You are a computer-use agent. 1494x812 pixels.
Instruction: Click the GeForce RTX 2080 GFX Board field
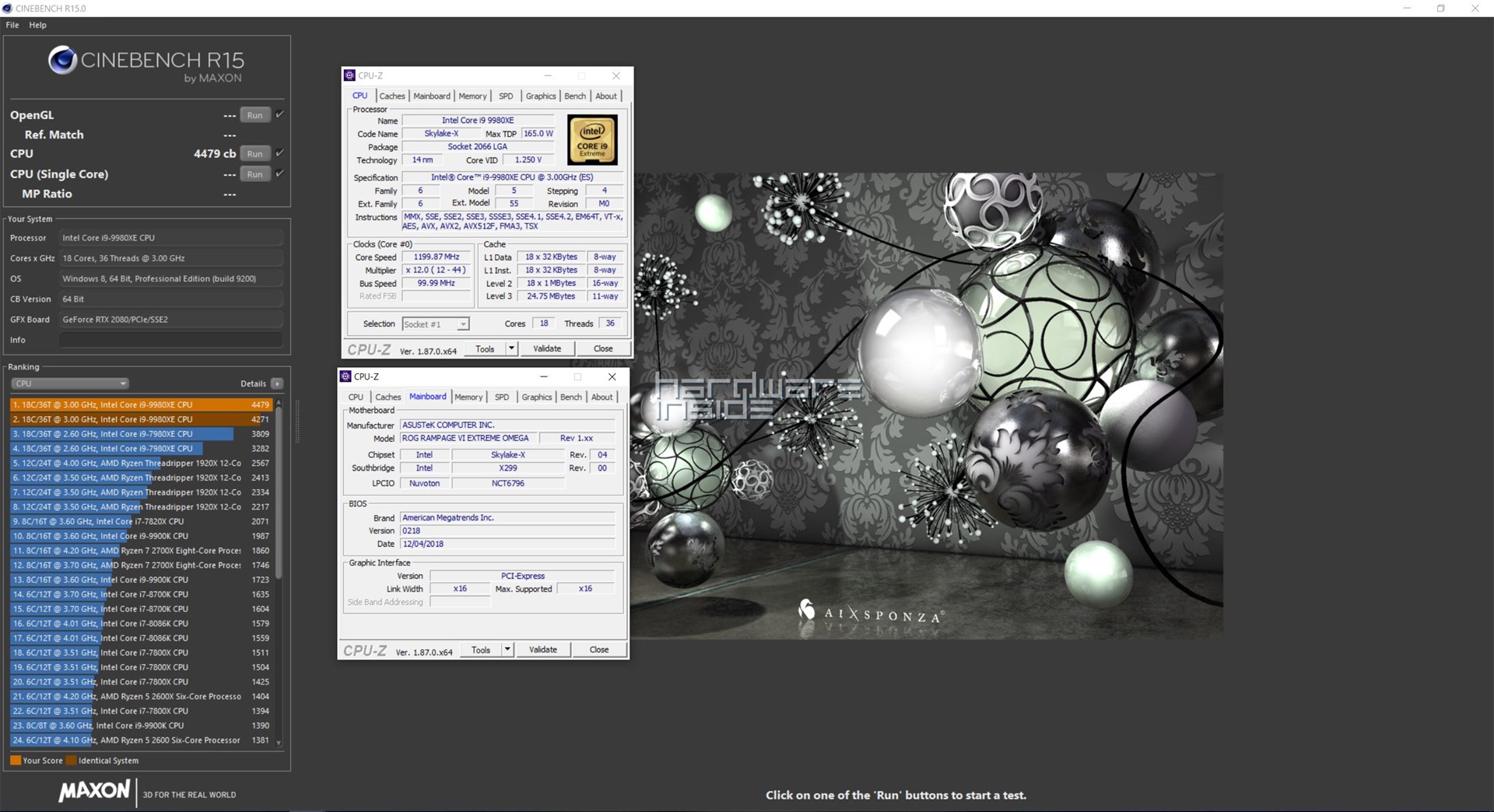170,320
